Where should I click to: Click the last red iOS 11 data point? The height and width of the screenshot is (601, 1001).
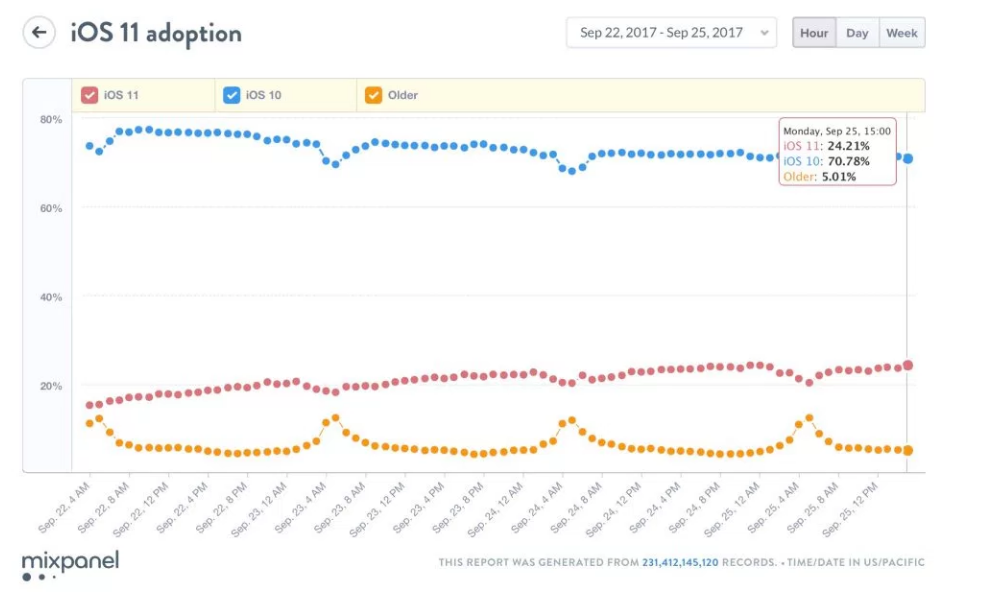click(x=908, y=365)
